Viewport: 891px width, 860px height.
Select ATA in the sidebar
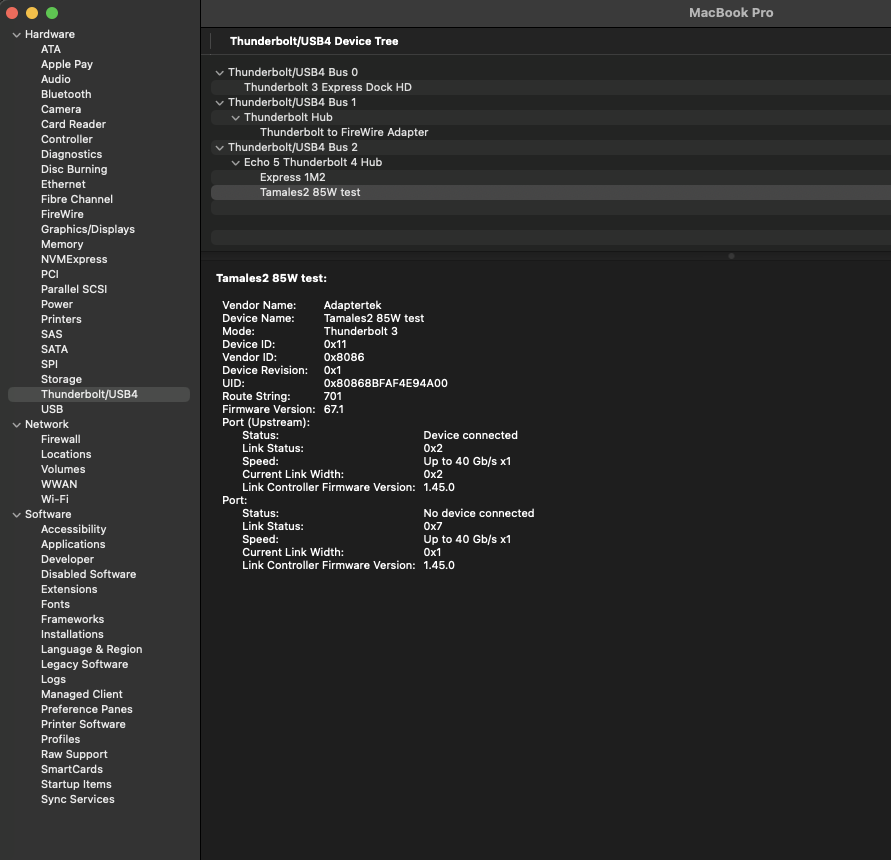point(51,49)
